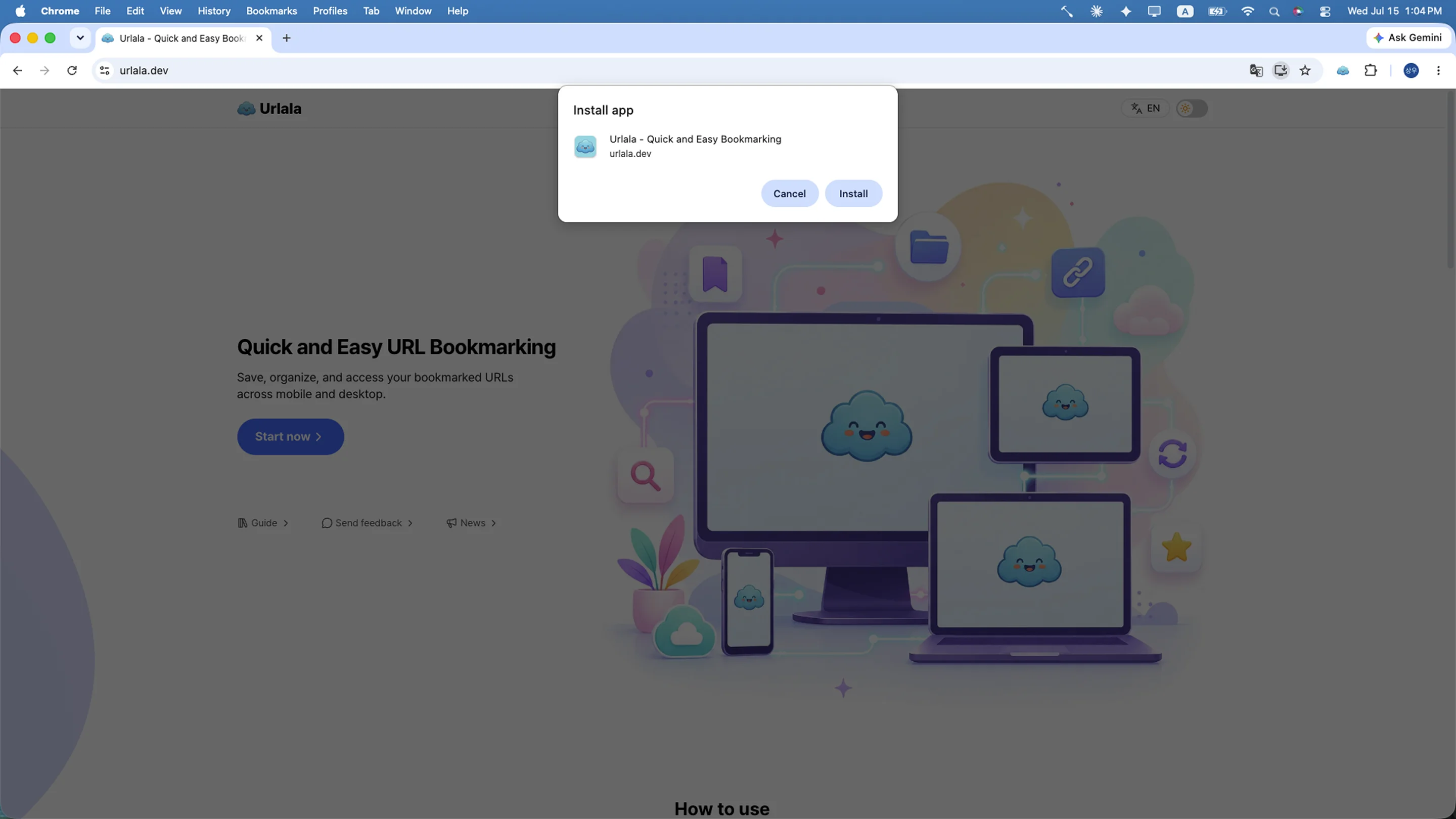Close the Urlala tab

(259, 38)
